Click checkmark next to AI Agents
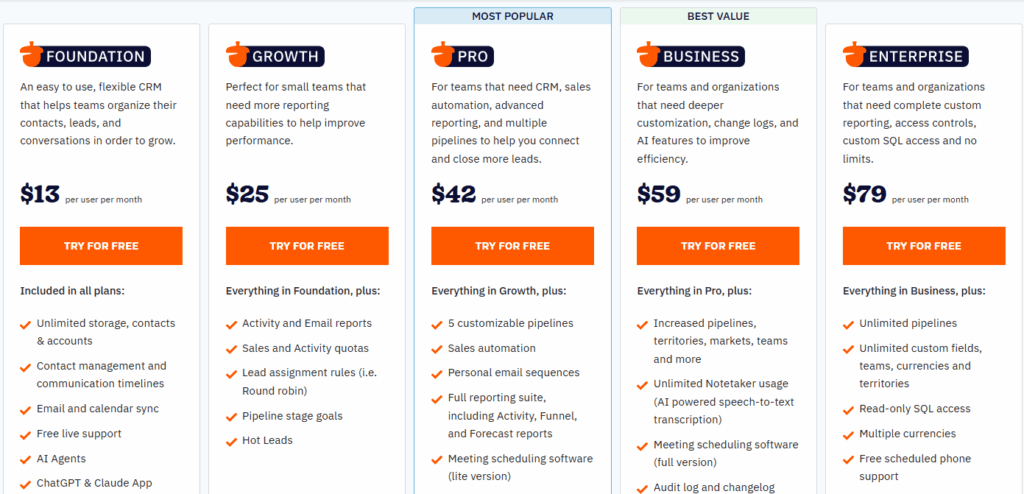 25,460
